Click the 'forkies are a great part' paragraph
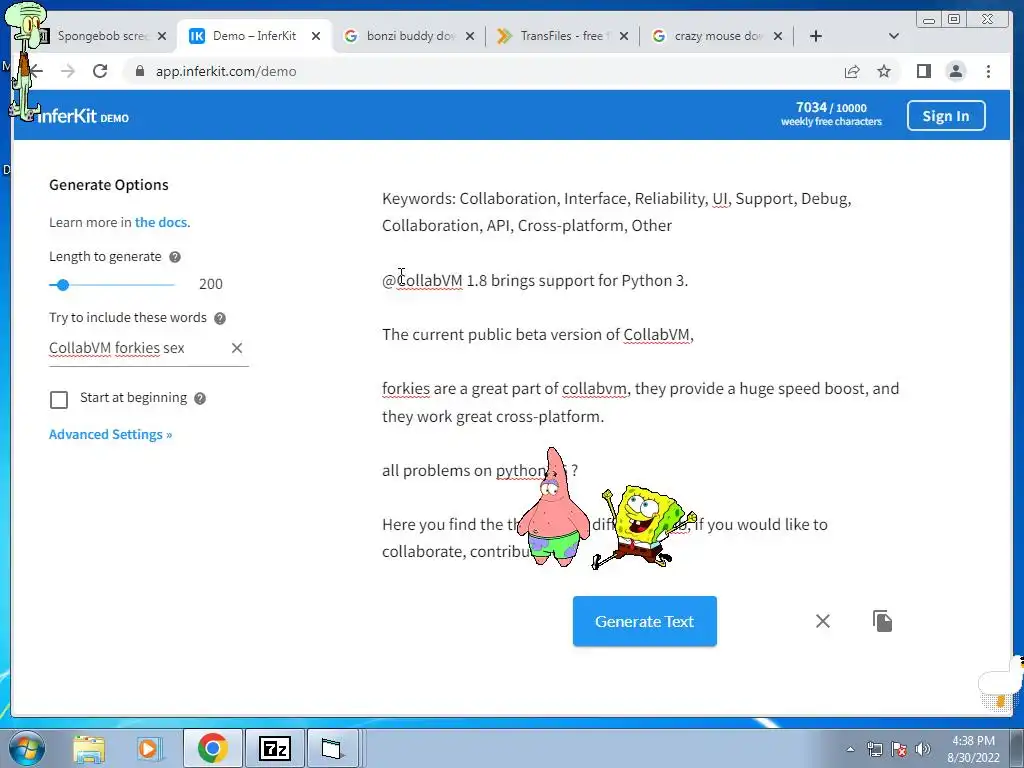This screenshot has width=1024, height=768. tap(641, 402)
